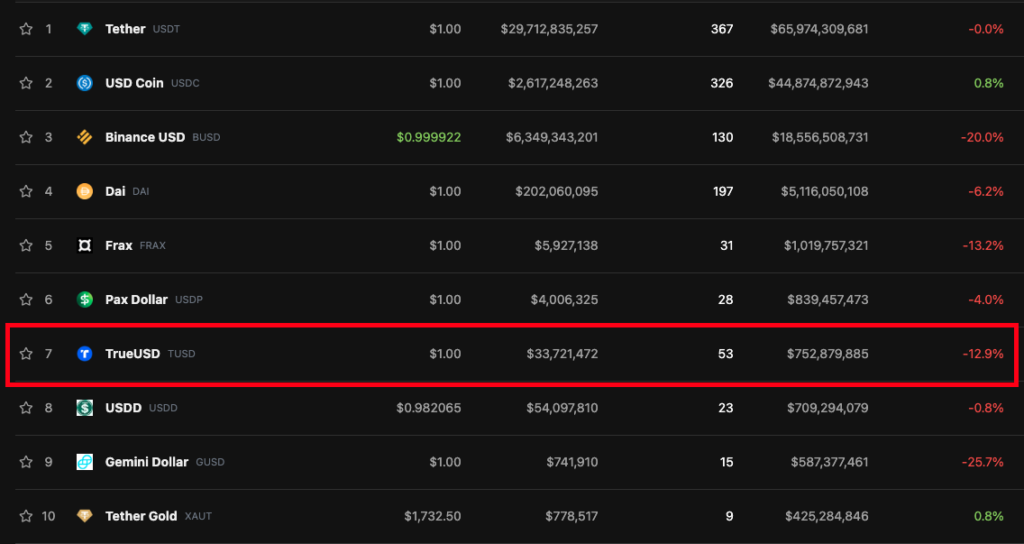Open the Dai coin page link

point(115,191)
